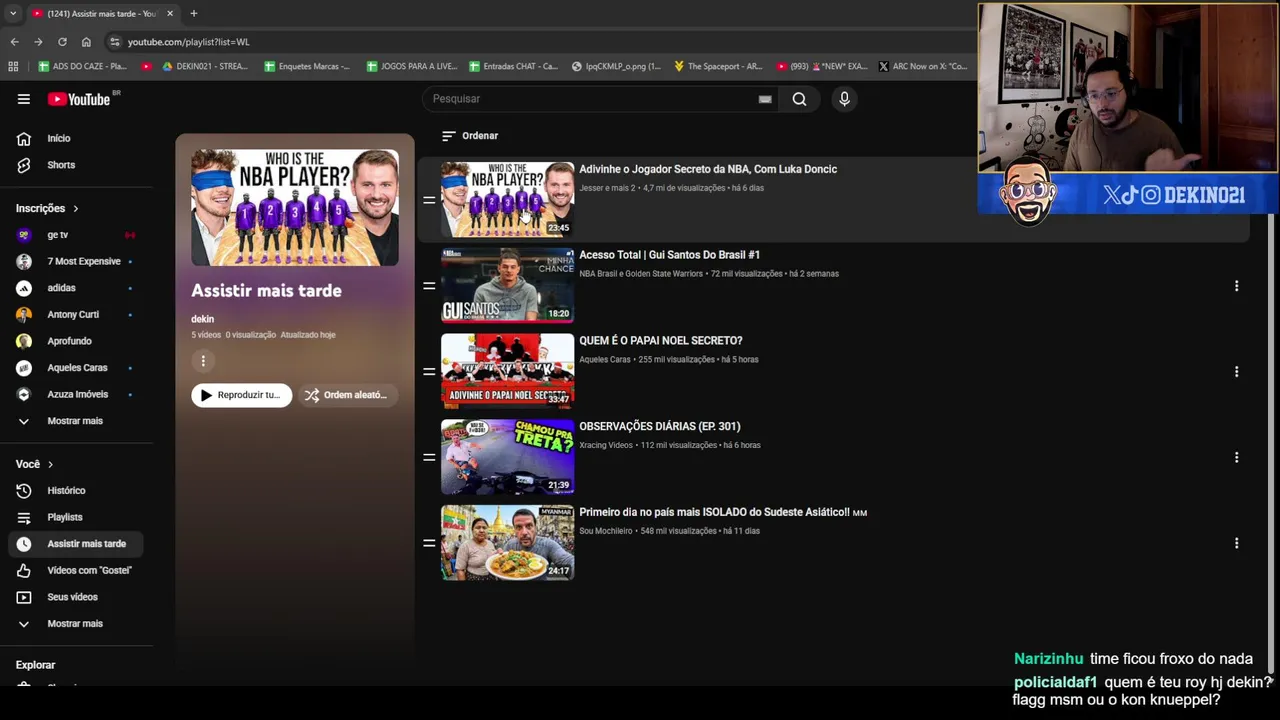Grab reorder handle of Papai Noel video
The width and height of the screenshot is (1280, 720).
coord(429,372)
